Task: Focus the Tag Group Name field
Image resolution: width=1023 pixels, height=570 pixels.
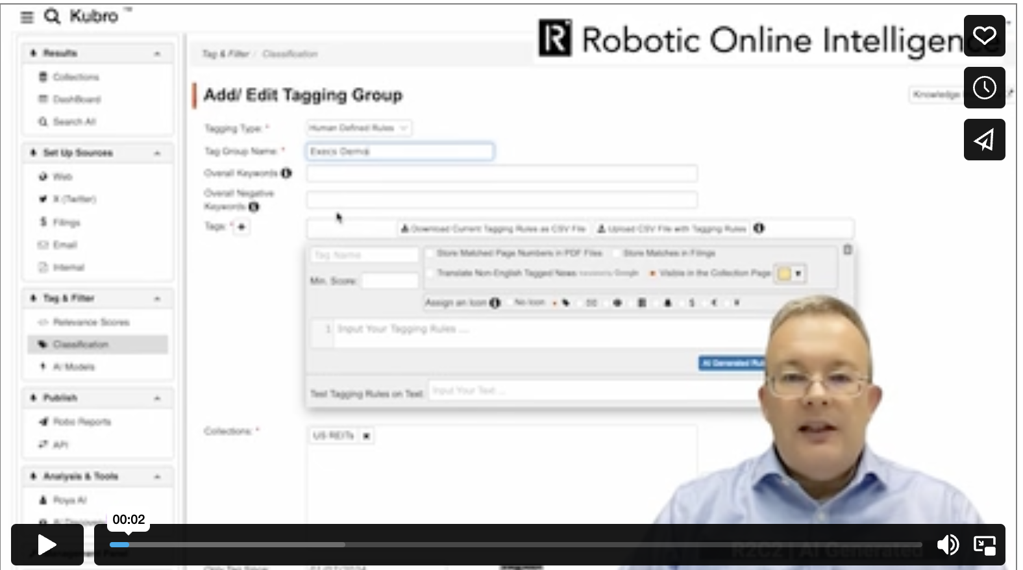Action: coord(400,151)
